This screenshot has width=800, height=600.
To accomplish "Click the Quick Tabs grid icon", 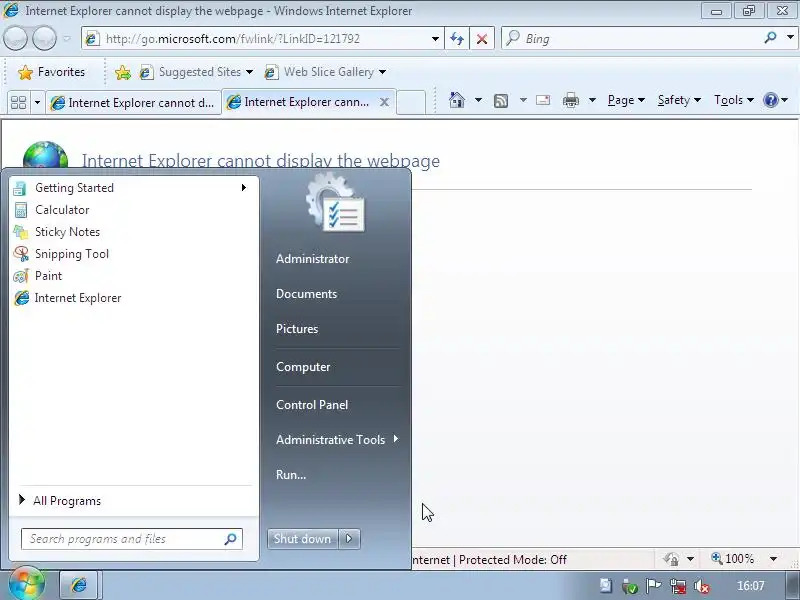I will (18, 103).
